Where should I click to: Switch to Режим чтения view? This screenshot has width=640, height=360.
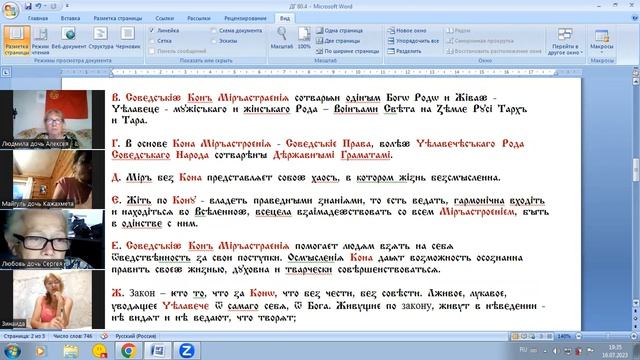(40, 40)
